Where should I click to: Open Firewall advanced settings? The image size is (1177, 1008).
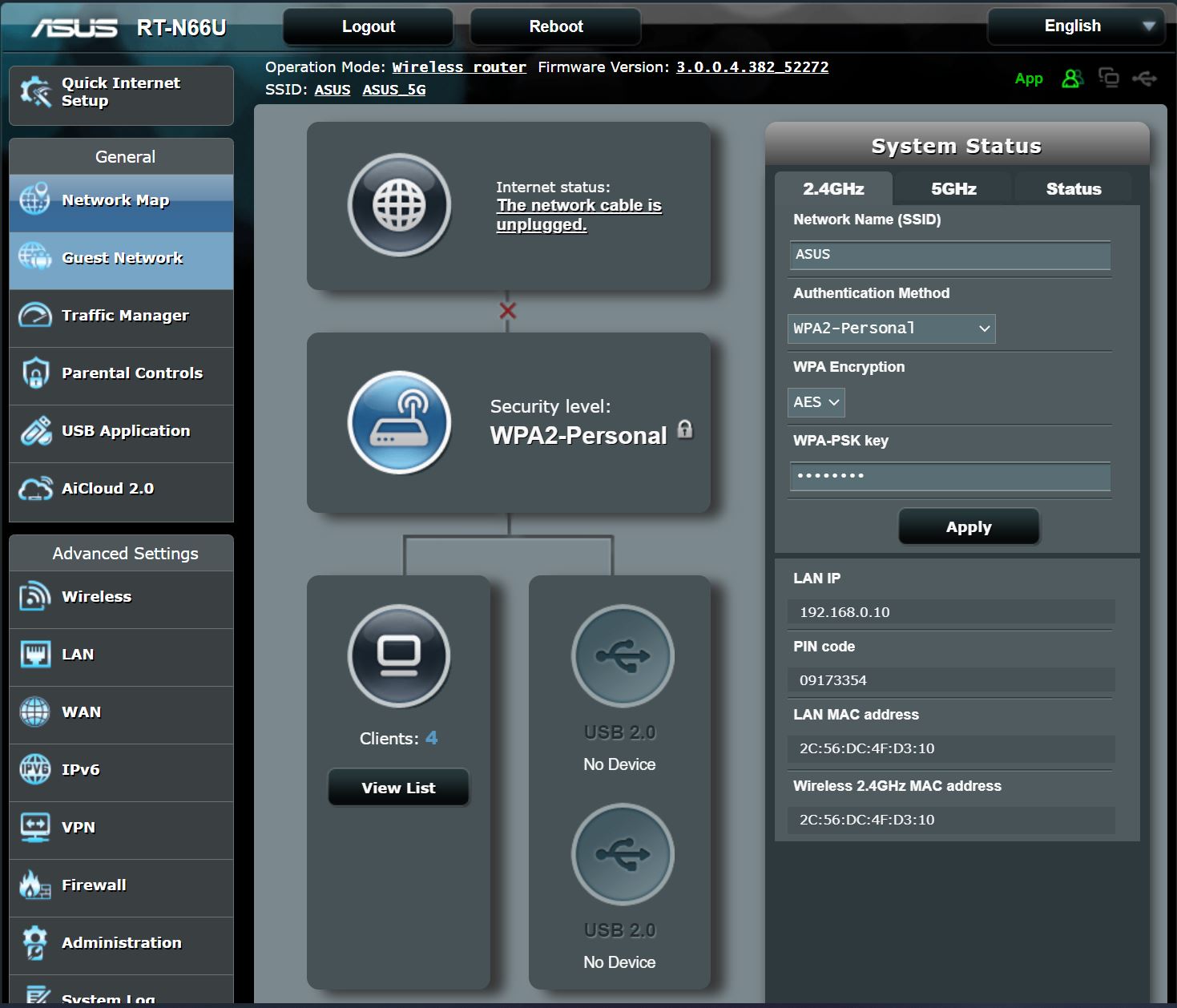click(122, 889)
